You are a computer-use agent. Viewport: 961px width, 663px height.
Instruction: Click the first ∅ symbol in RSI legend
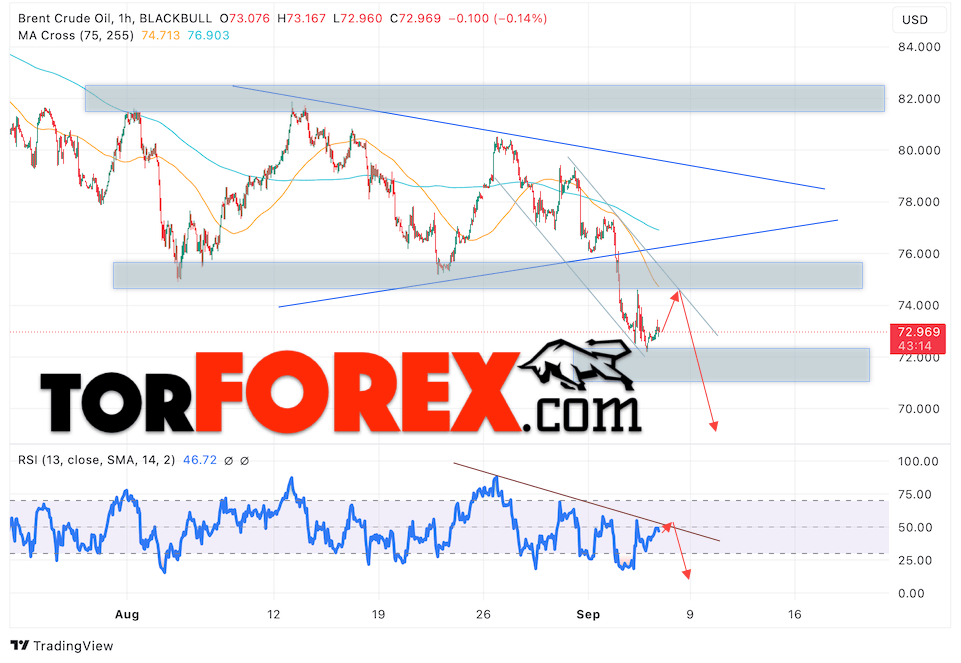point(229,461)
